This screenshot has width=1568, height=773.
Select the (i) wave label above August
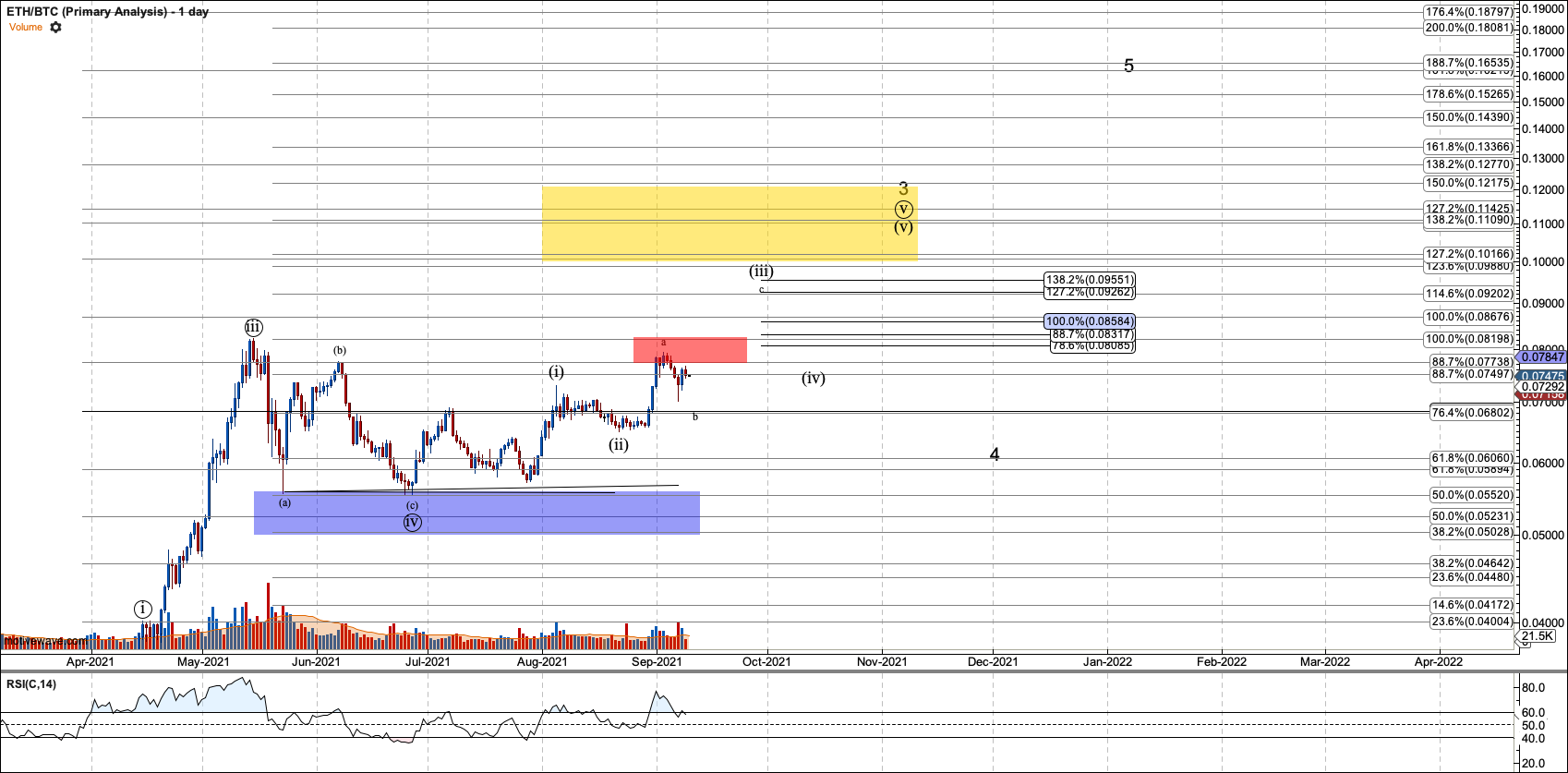[x=556, y=371]
